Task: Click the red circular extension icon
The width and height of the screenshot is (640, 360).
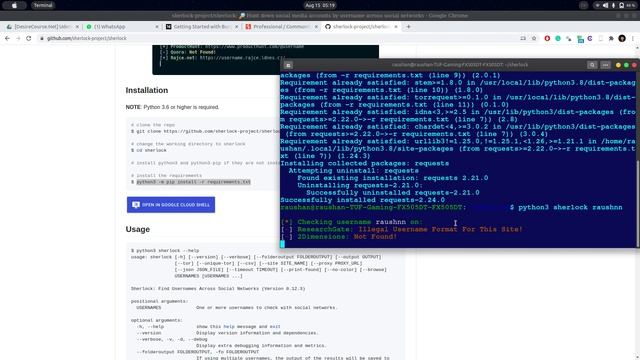Action: (x=547, y=38)
